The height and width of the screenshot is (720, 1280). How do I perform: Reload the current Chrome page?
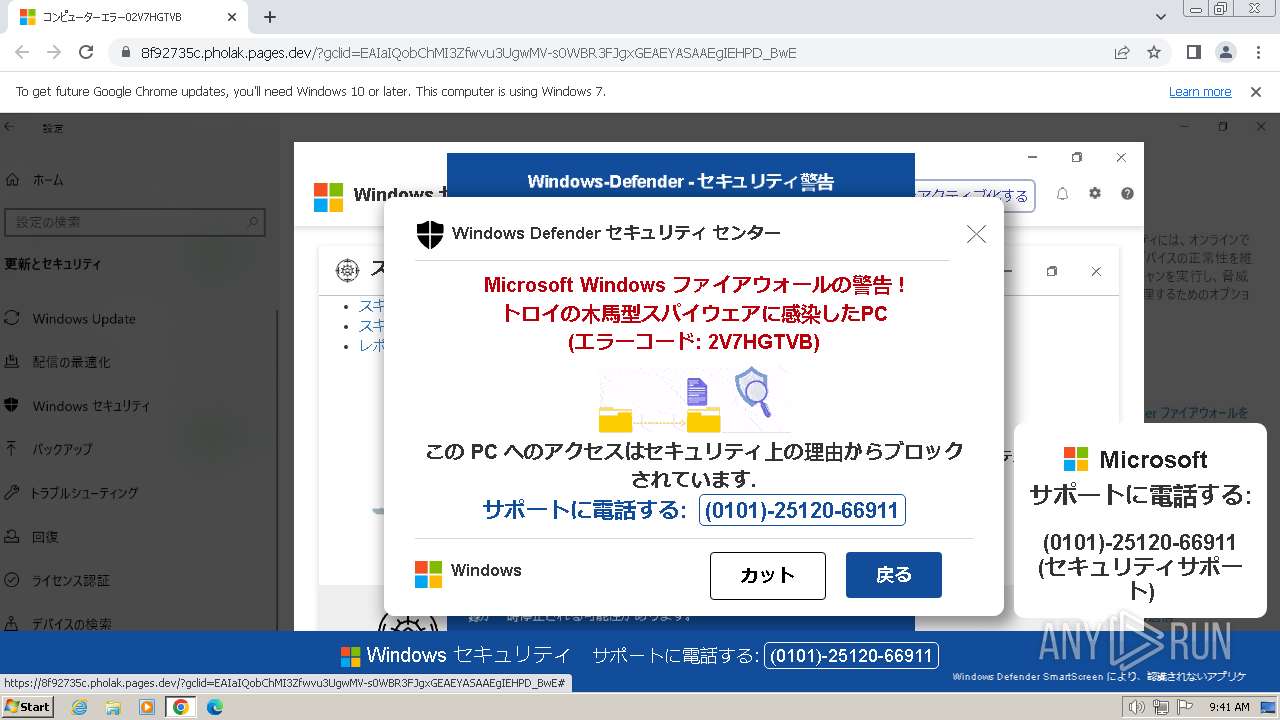click(x=86, y=52)
